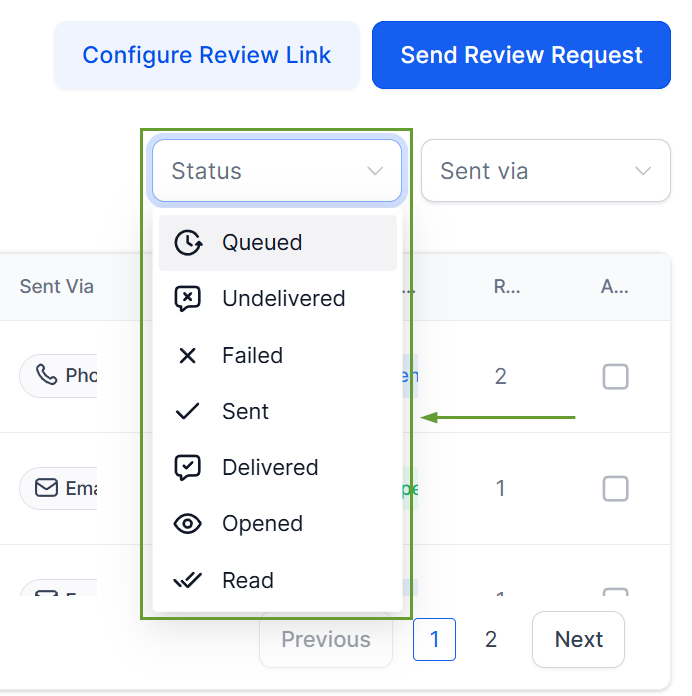Click the Read double-check icon
Image resolution: width=692 pixels, height=696 pixels.
pyautogui.click(x=188, y=580)
